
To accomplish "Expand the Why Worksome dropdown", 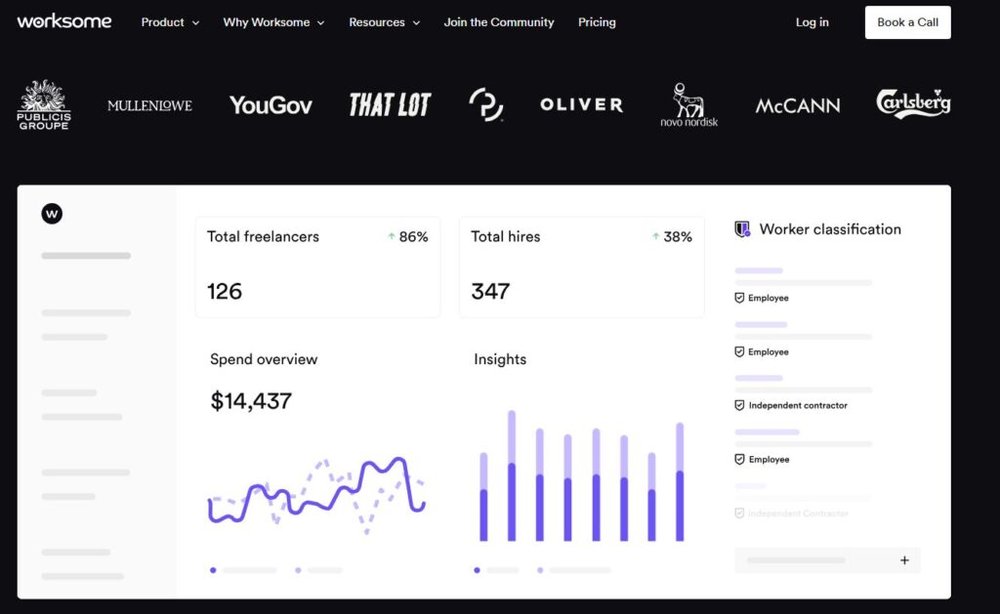I will [273, 22].
